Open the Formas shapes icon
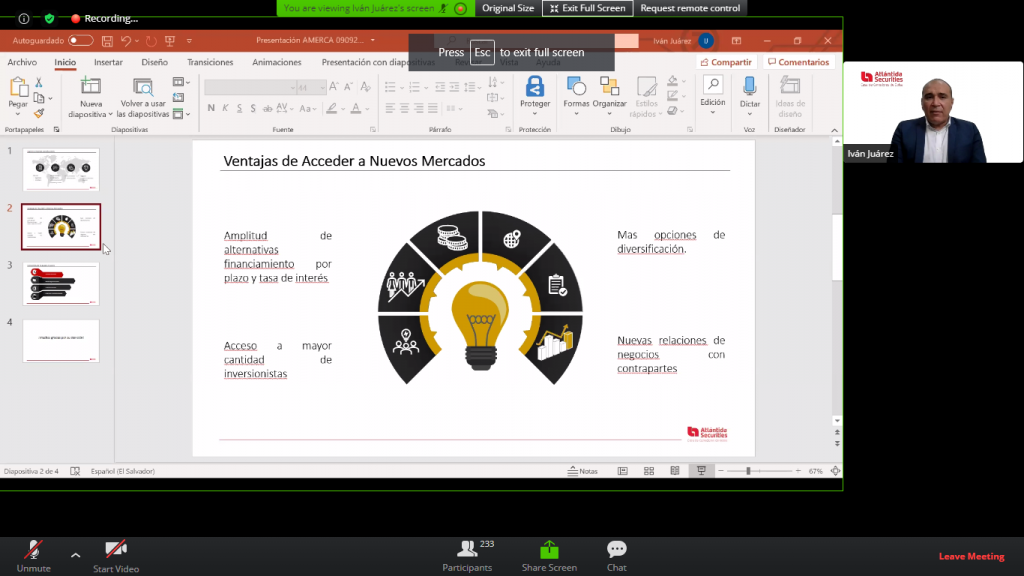The height and width of the screenshot is (576, 1024). click(576, 86)
